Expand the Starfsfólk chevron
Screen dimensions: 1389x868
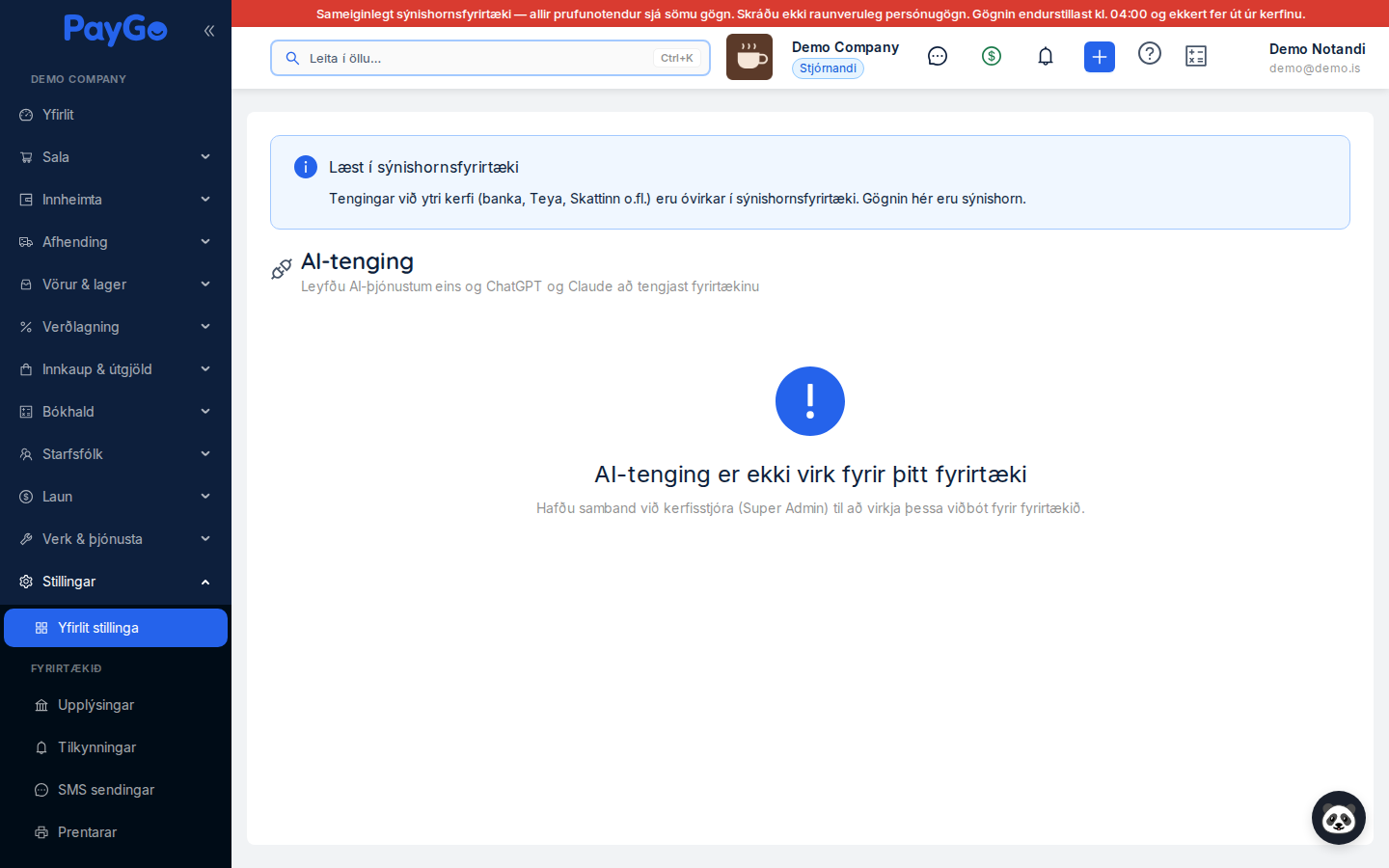(205, 454)
